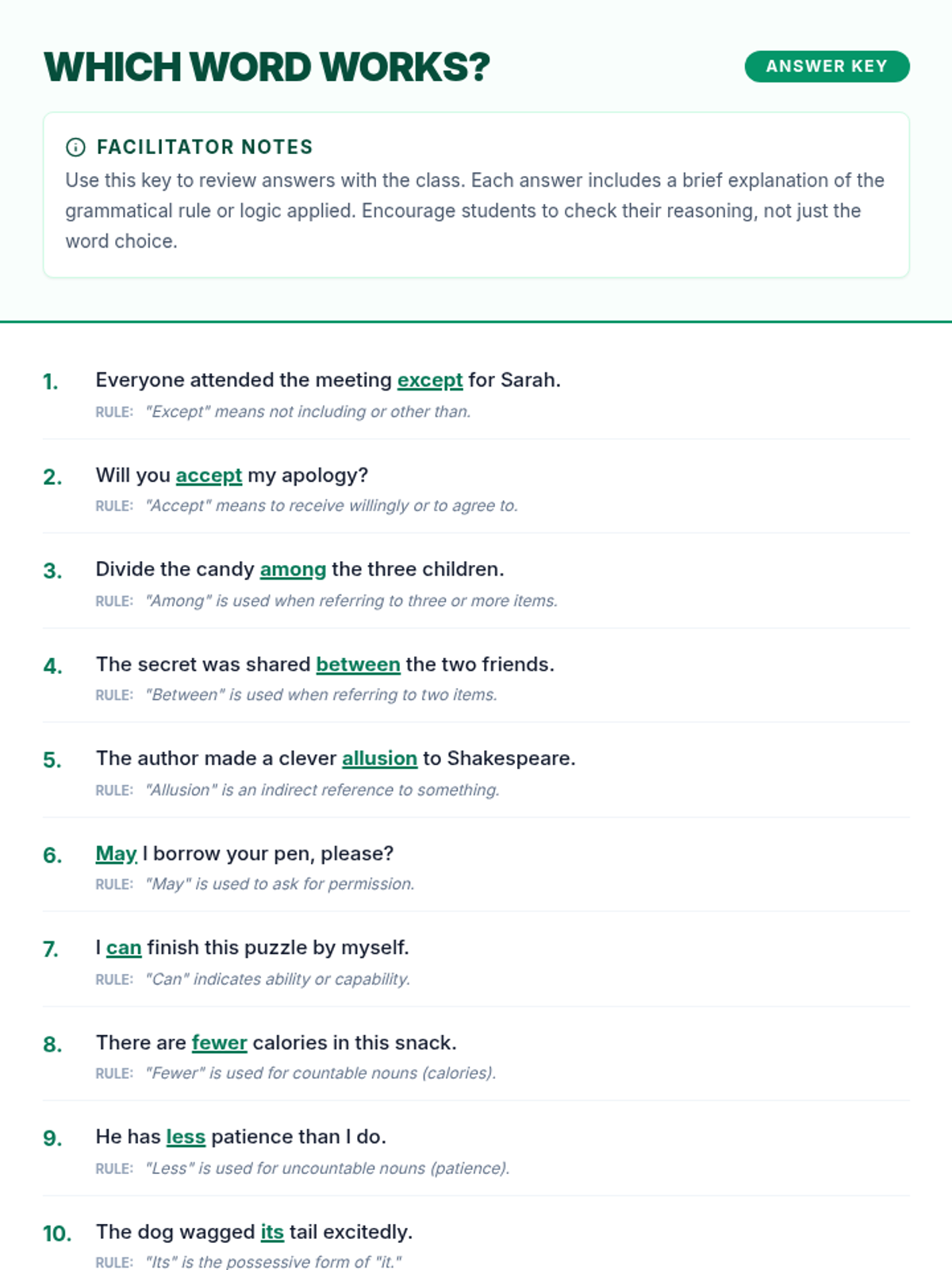The image size is (952, 1270).
Task: Click the rule explanation for "Except"
Action: 308,412
